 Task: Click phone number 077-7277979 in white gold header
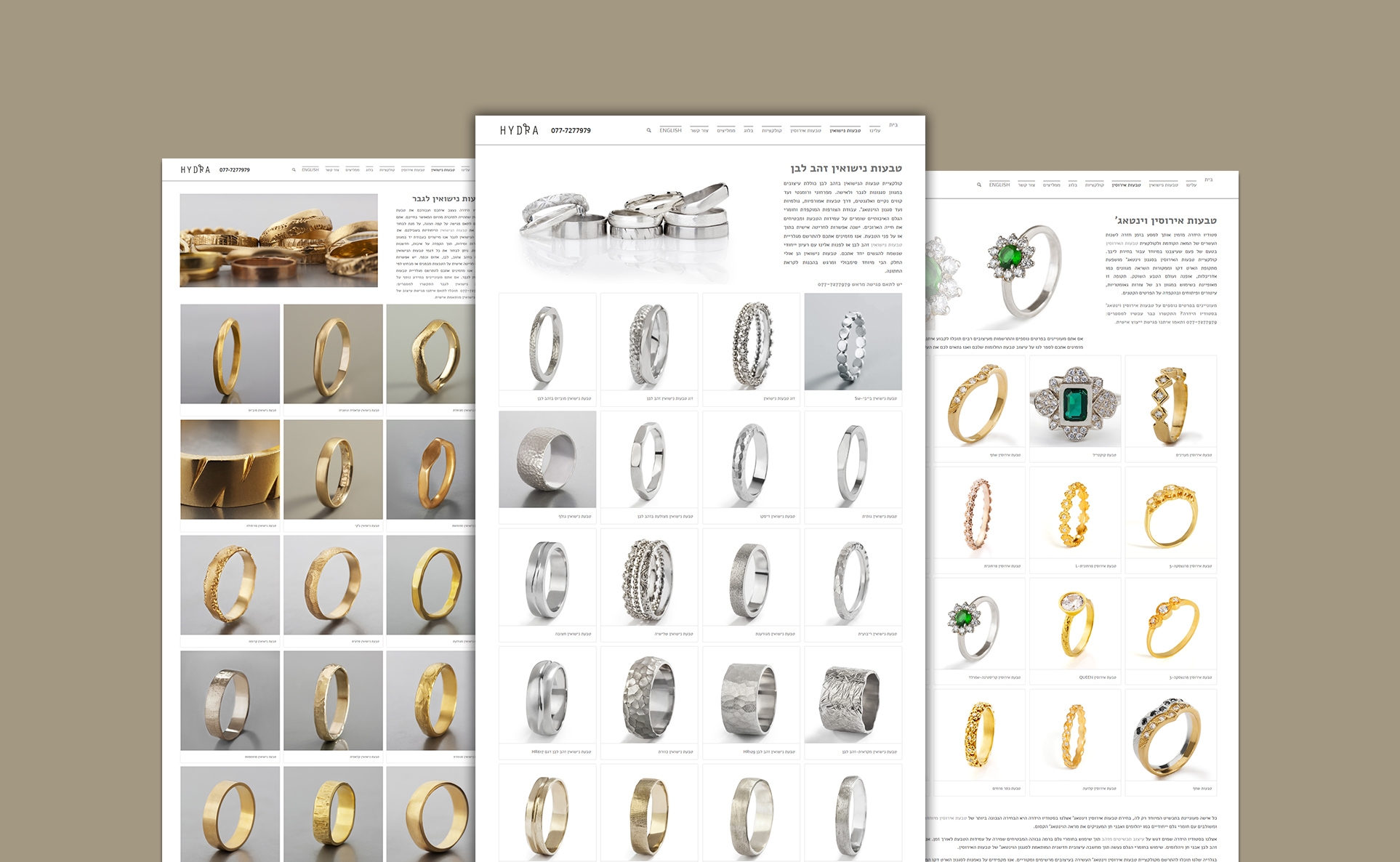pos(571,131)
